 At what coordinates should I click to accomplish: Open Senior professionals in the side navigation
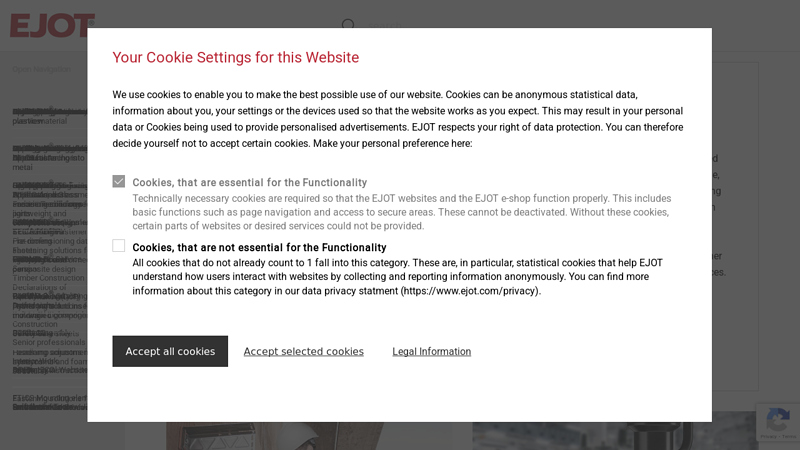(x=48, y=343)
